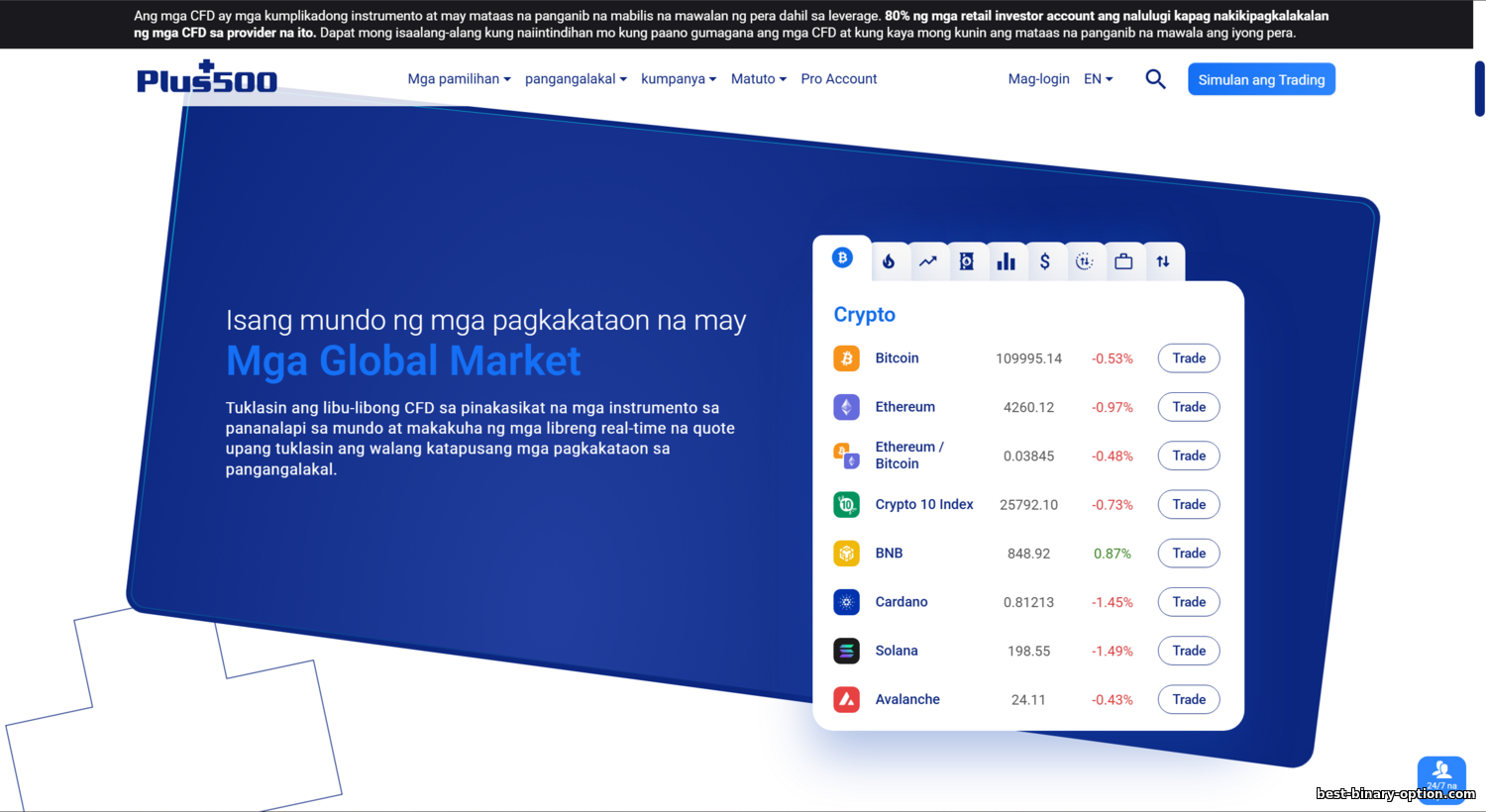1486x812 pixels.
Task: Open the EN language selector
Action: [1098, 79]
